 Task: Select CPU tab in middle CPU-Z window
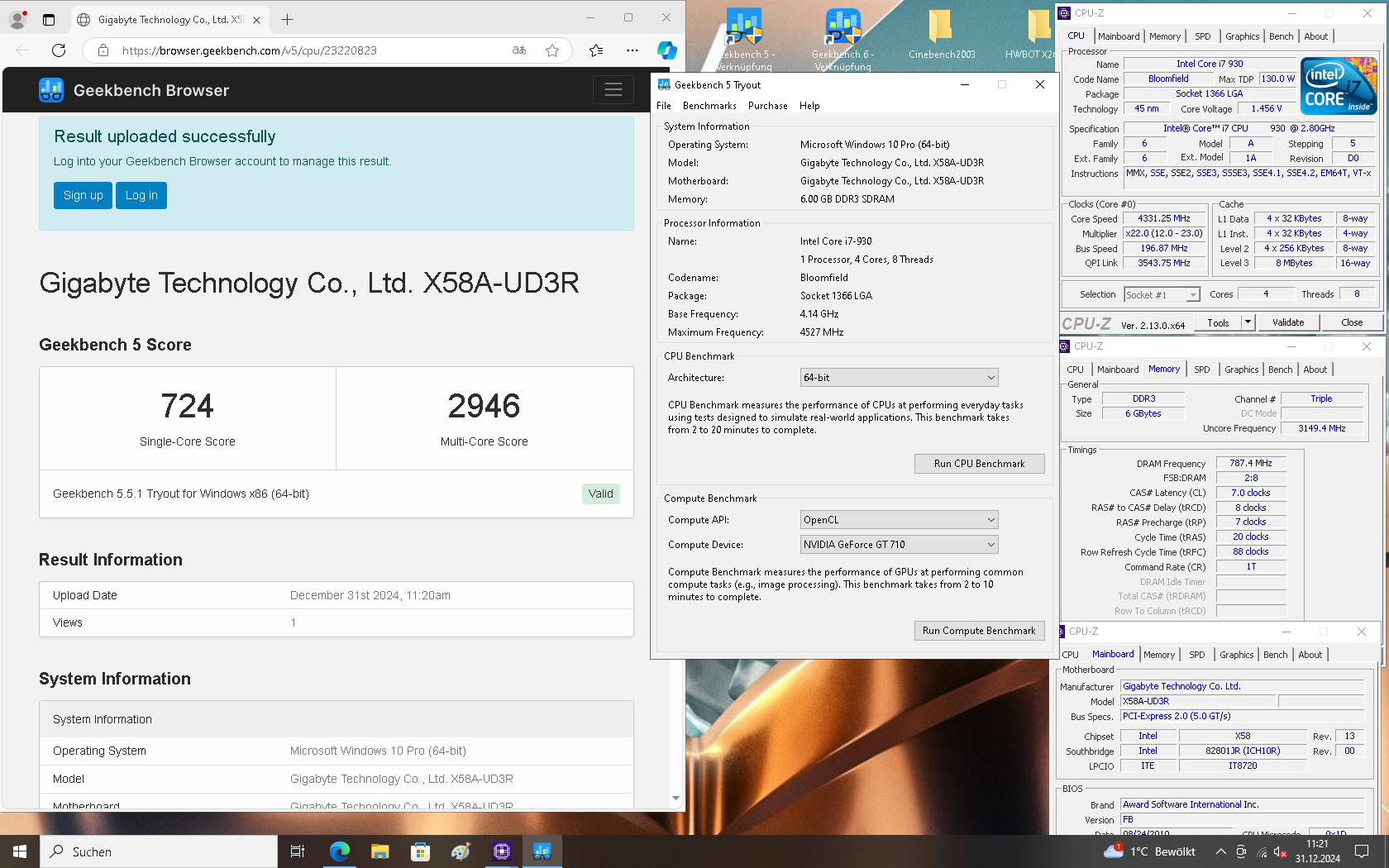tap(1075, 370)
